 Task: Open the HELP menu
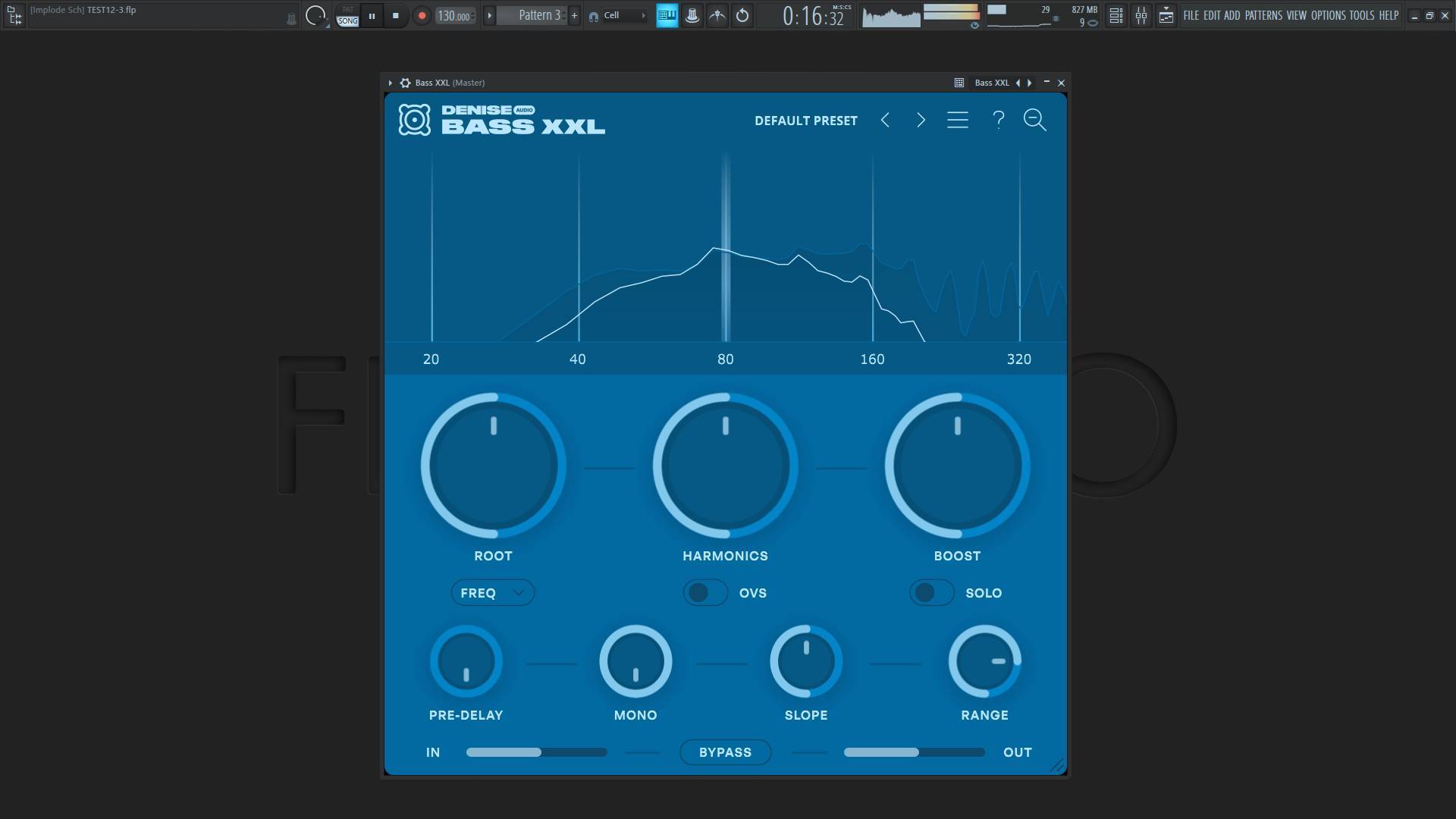(x=1389, y=15)
